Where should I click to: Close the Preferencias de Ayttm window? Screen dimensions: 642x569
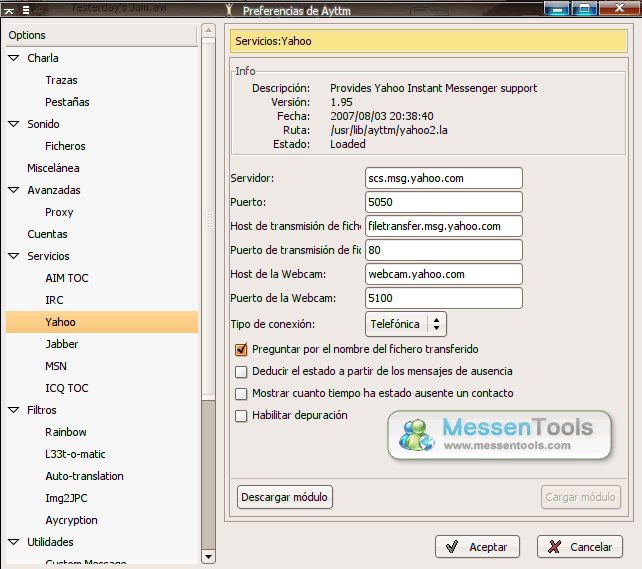click(619, 8)
